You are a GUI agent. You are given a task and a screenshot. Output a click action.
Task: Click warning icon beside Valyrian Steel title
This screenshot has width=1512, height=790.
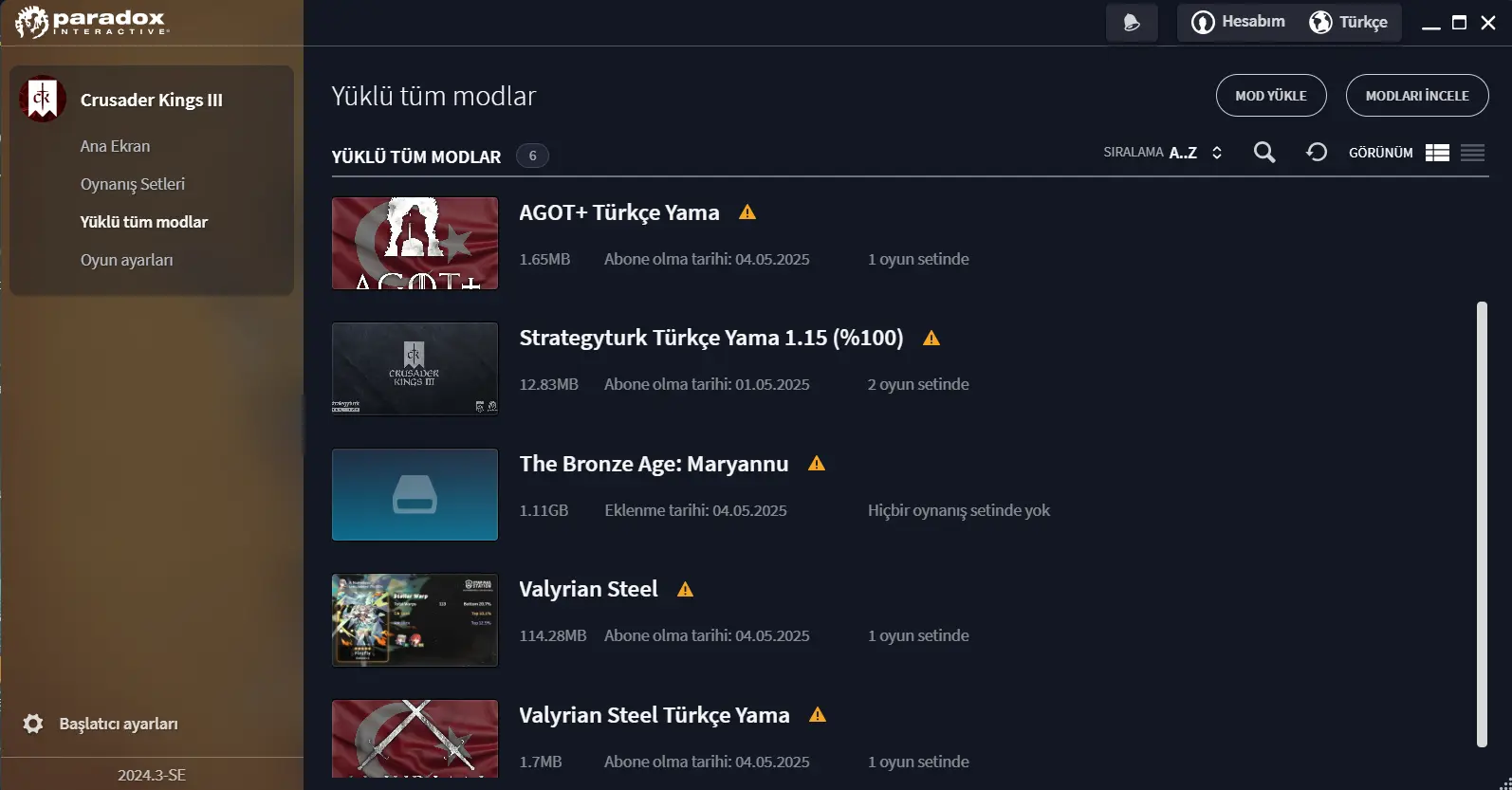pyautogui.click(x=686, y=589)
